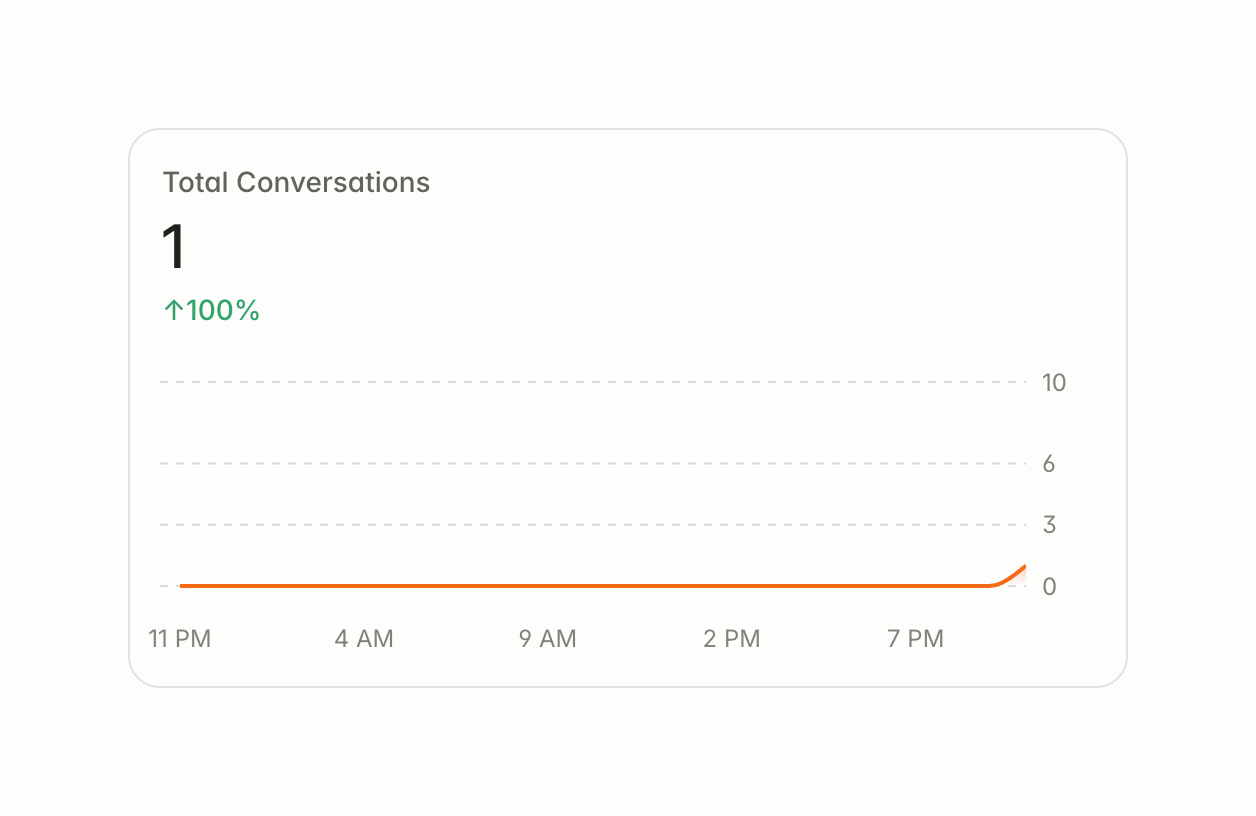Select the 7 PM time label
This screenshot has width=1256, height=816.
916,639
